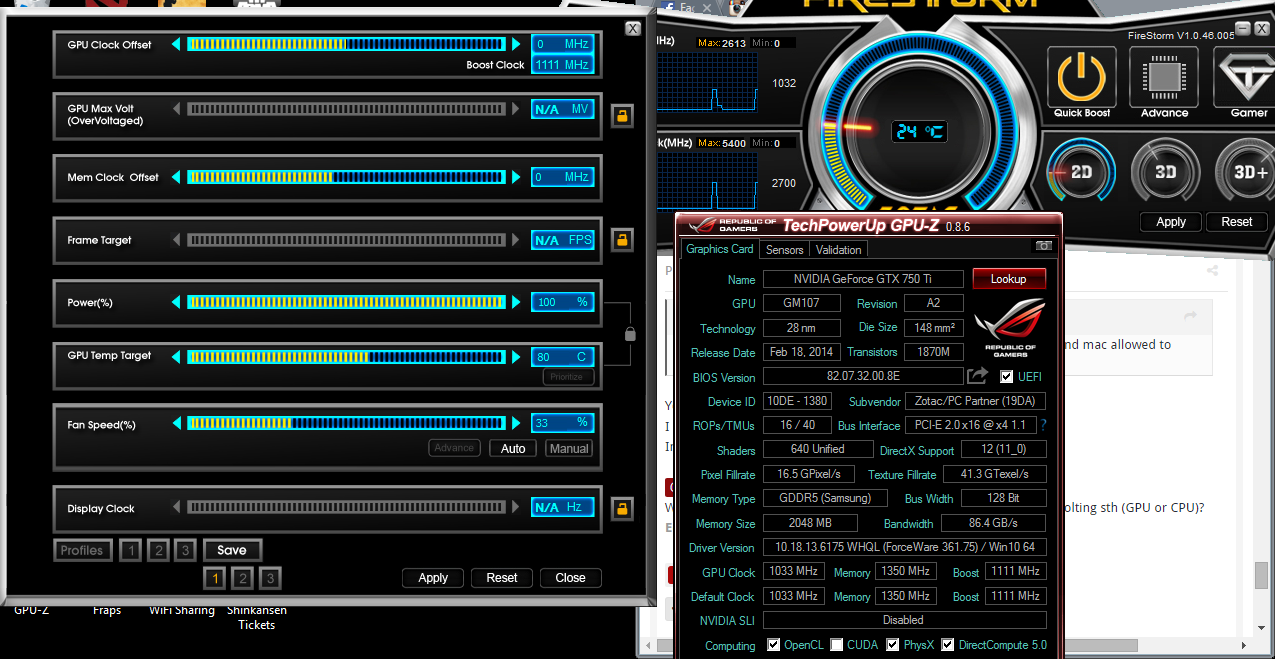
Task: Click the GPU Temp Target 80 C field
Action: (x=563, y=357)
